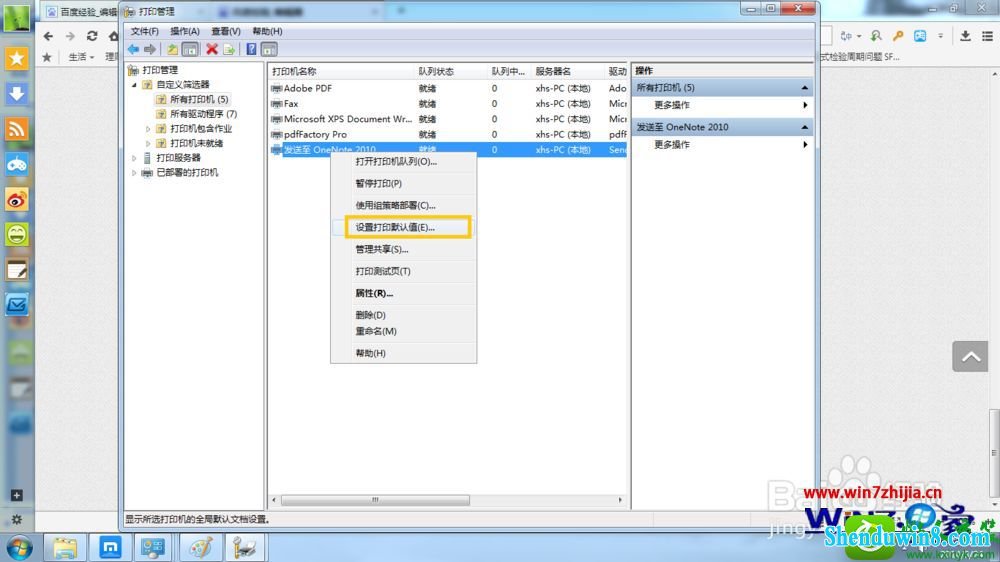Expand the 打印机包含作业 tree node
The width and height of the screenshot is (1000, 562).
148,129
